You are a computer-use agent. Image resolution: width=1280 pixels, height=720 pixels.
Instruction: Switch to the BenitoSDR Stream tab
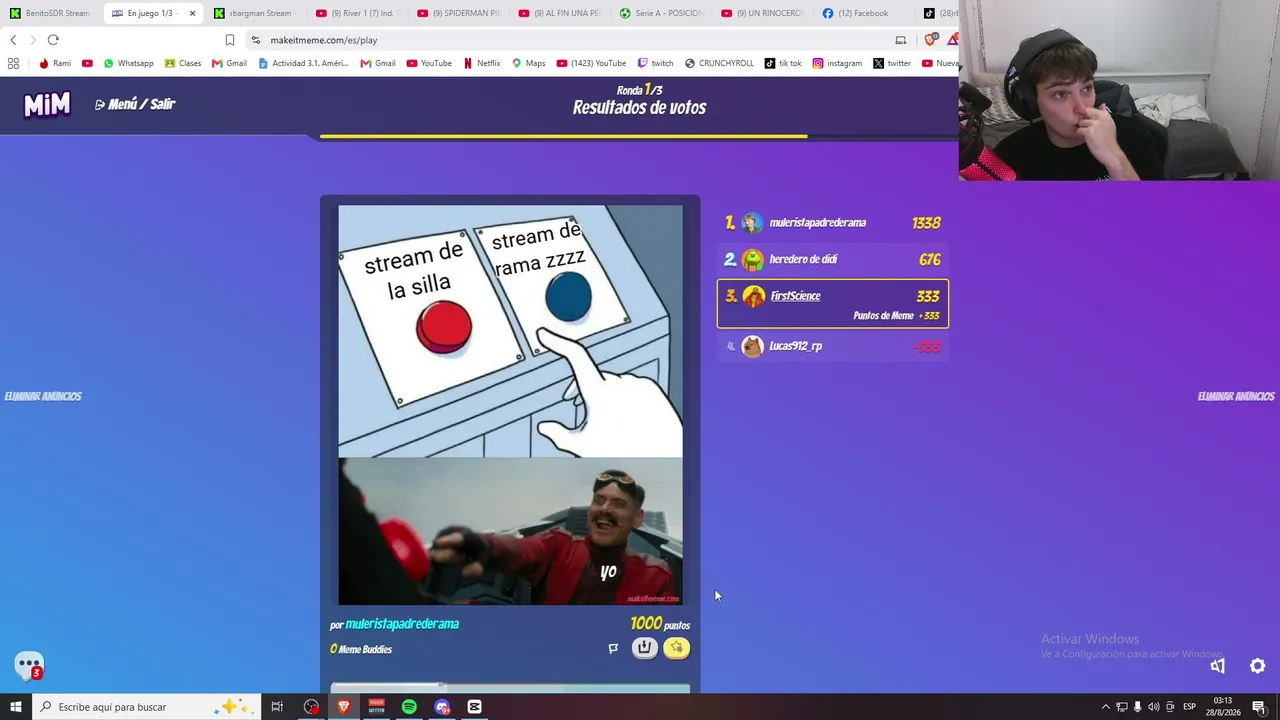click(x=50, y=13)
